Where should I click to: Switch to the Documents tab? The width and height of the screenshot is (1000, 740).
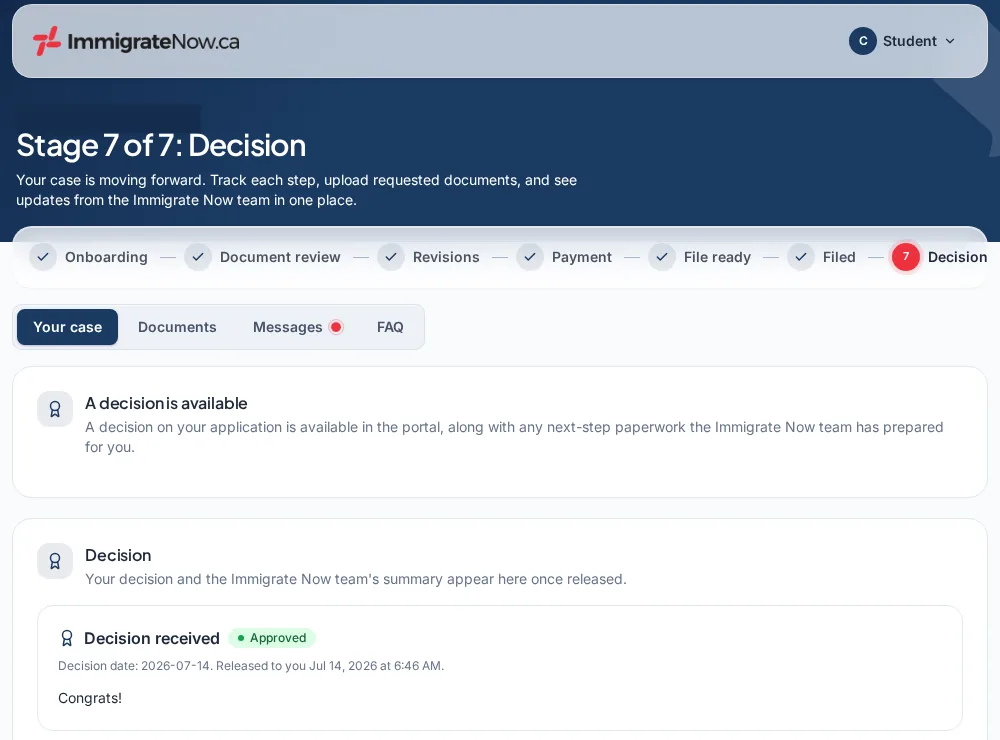pos(177,327)
